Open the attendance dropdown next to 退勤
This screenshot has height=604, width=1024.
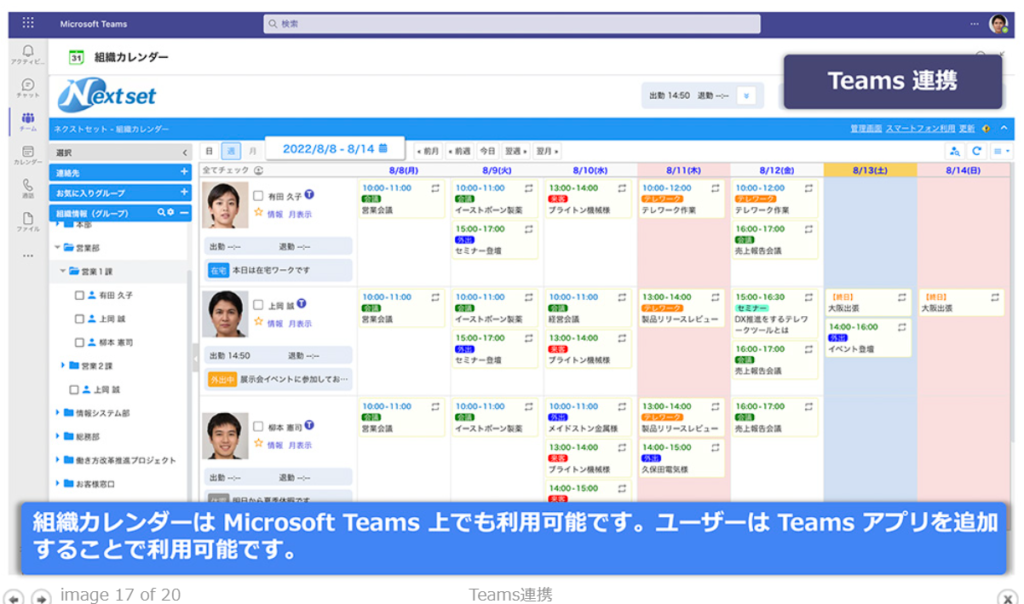746,96
